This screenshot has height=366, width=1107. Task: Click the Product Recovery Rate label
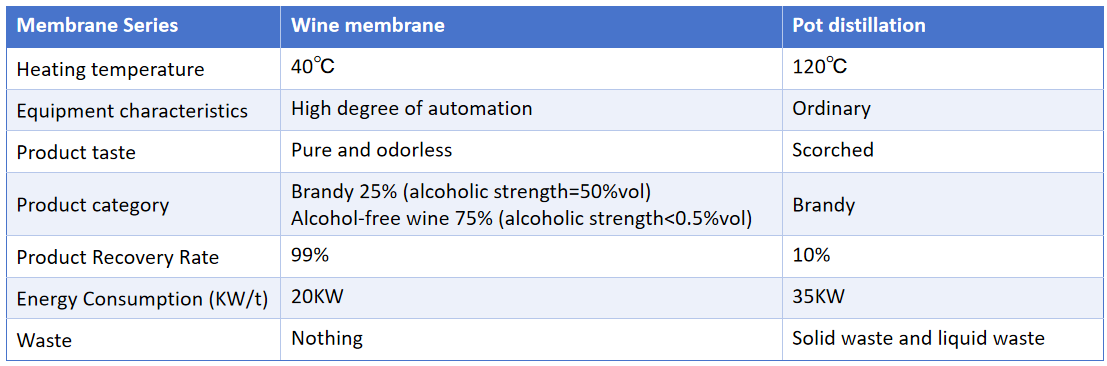click(x=143, y=257)
